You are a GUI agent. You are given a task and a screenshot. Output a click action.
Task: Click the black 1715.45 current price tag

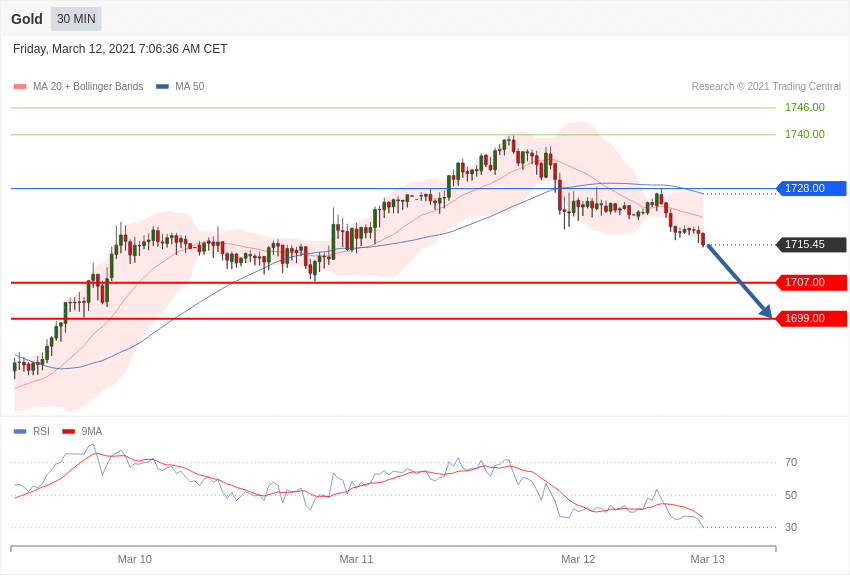812,244
